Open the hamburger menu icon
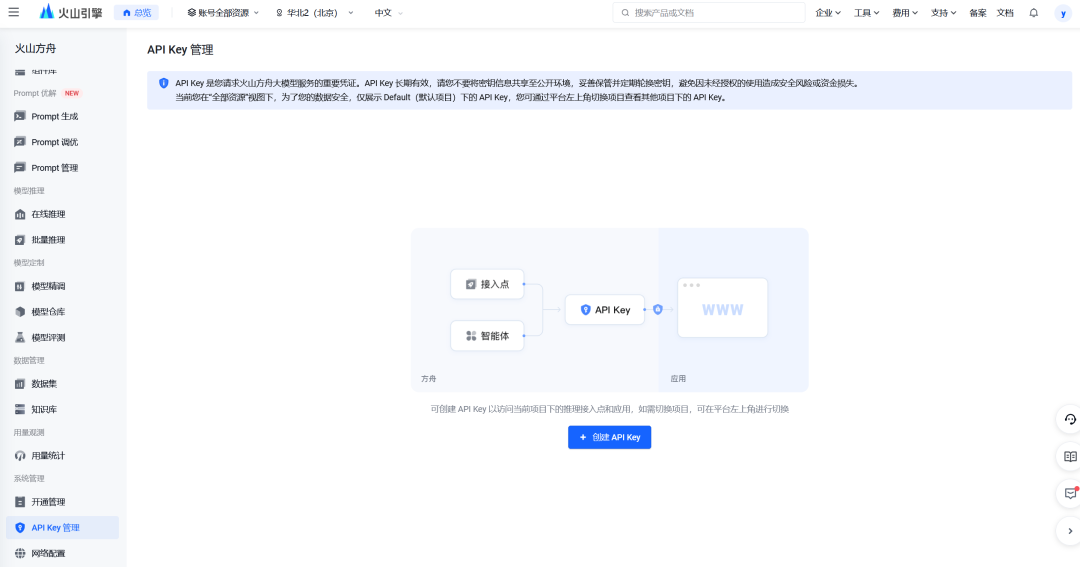Screen dimensions: 1080x567 pyautogui.click(x=14, y=12)
